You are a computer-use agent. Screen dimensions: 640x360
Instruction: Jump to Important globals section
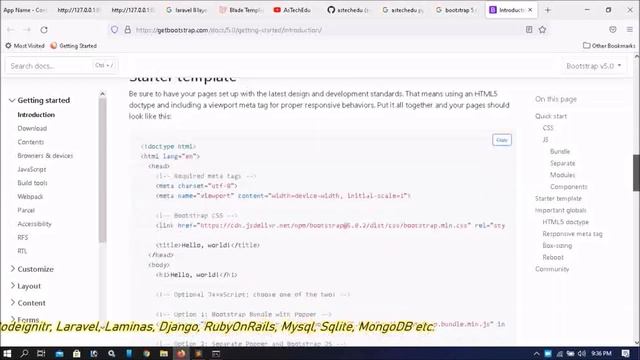[x=560, y=210]
